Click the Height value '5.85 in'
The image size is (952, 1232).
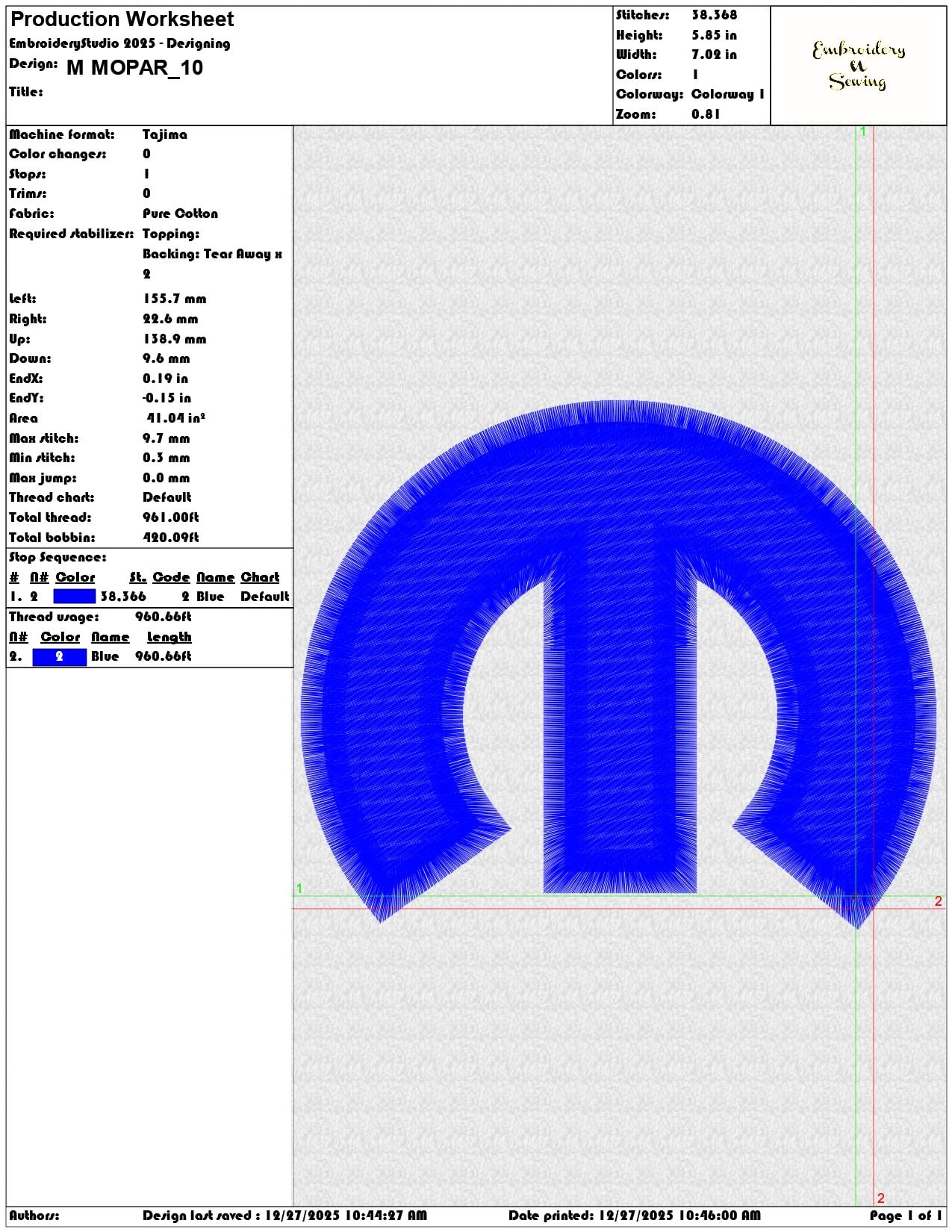[714, 35]
